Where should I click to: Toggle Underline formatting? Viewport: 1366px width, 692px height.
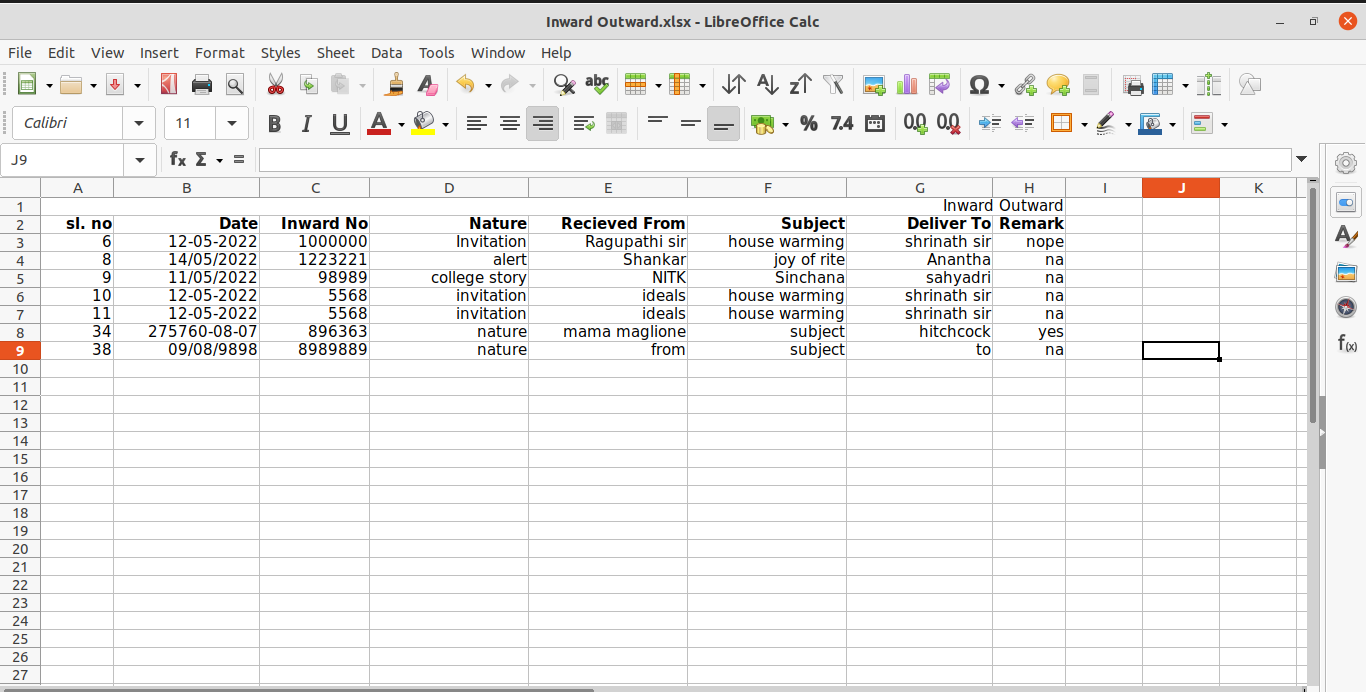pyautogui.click(x=340, y=124)
